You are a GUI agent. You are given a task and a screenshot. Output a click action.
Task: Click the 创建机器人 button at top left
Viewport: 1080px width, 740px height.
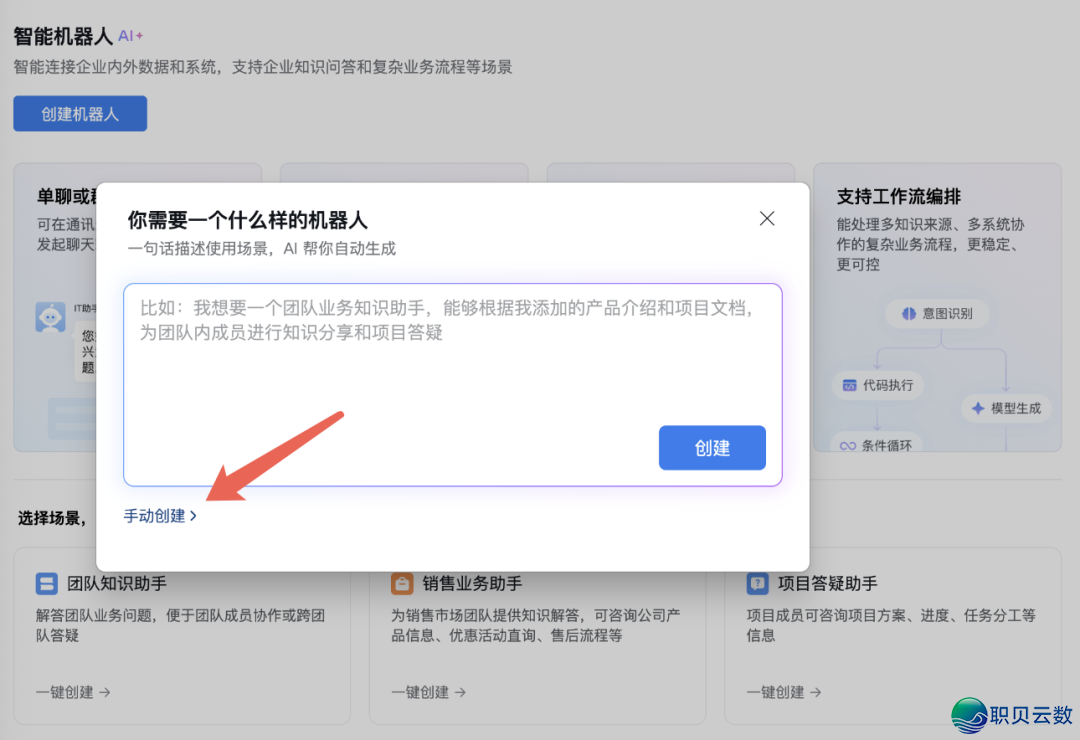point(79,113)
